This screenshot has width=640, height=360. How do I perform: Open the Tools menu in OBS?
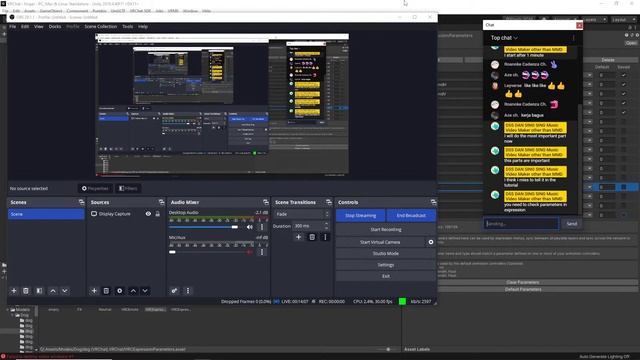128,27
